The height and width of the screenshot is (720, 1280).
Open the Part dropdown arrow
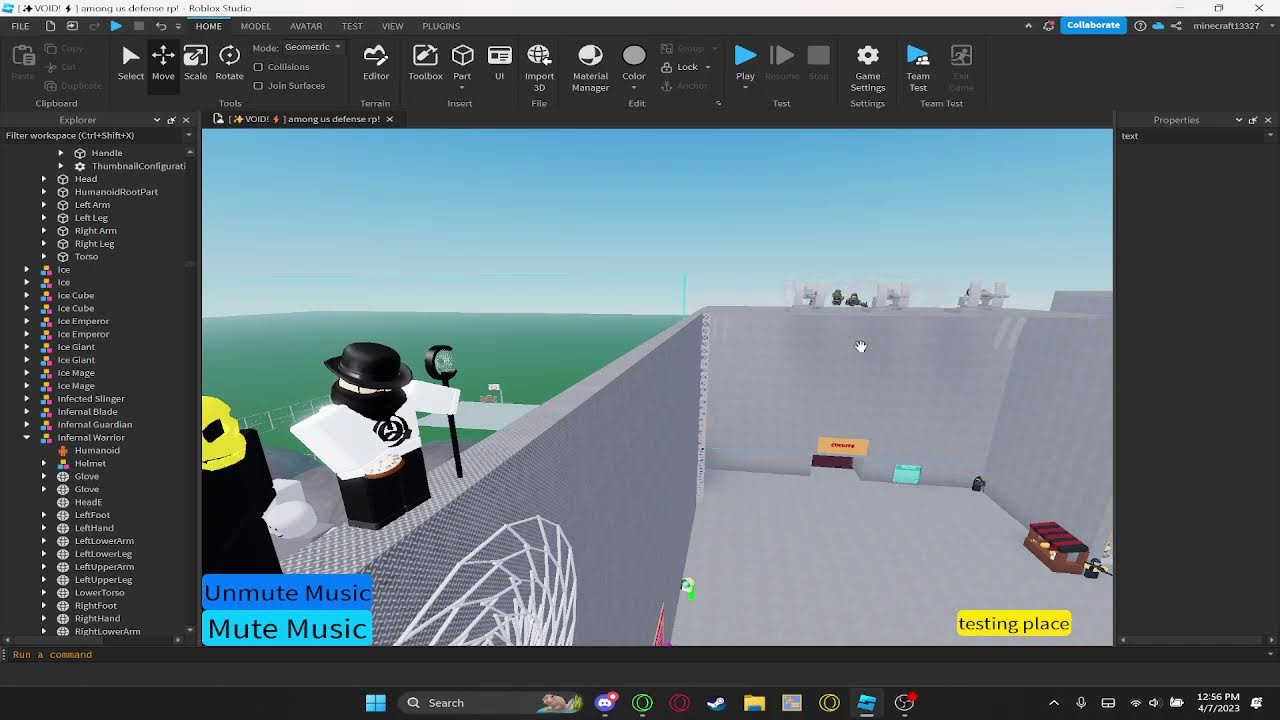pos(462,88)
